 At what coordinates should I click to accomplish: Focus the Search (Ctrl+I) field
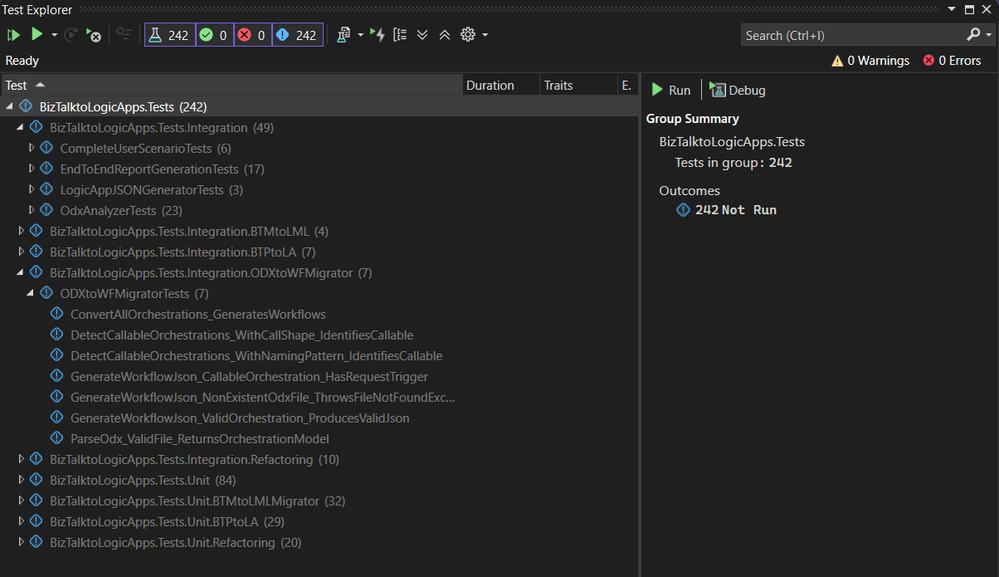pos(852,35)
